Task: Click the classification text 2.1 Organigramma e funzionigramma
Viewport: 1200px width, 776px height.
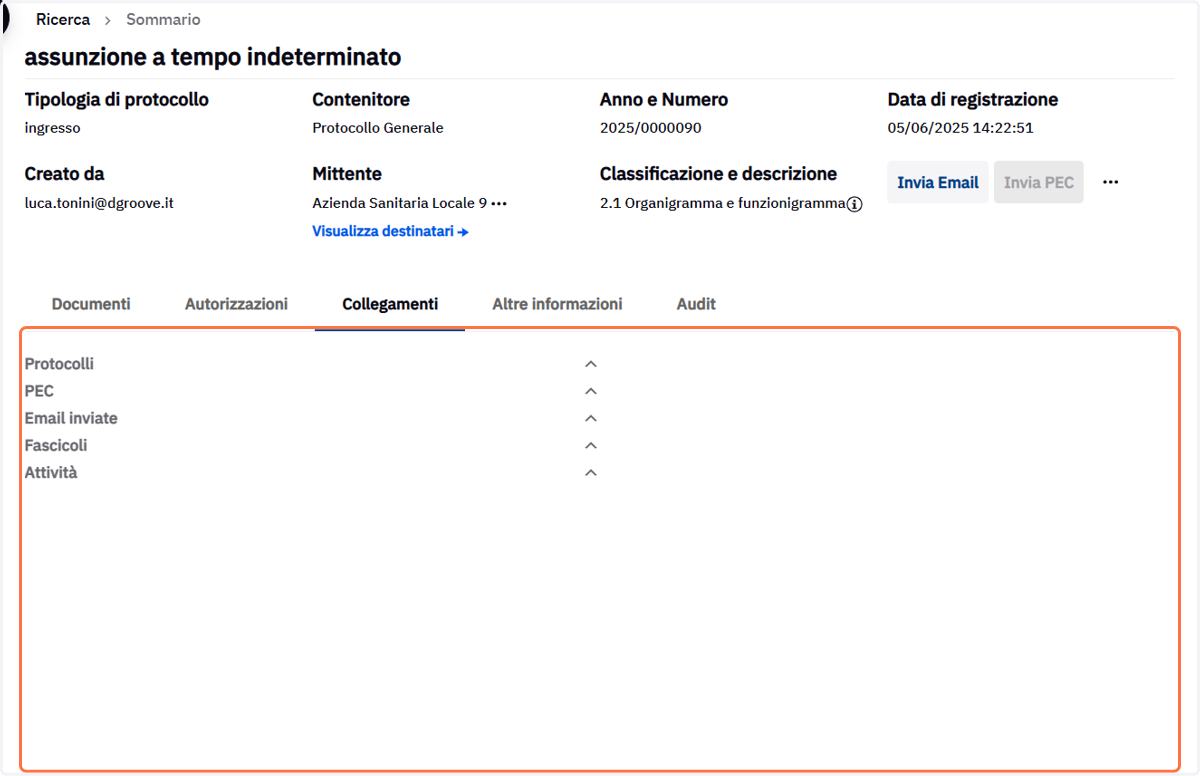Action: click(723, 204)
